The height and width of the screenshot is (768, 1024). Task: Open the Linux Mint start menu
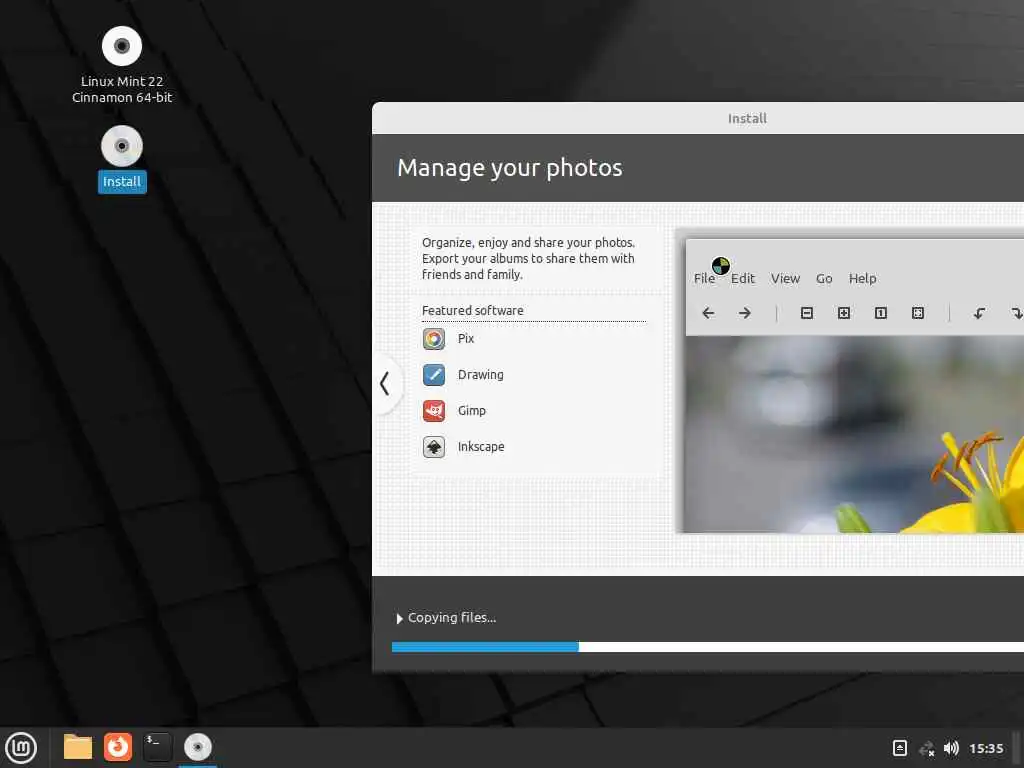pyautogui.click(x=21, y=748)
